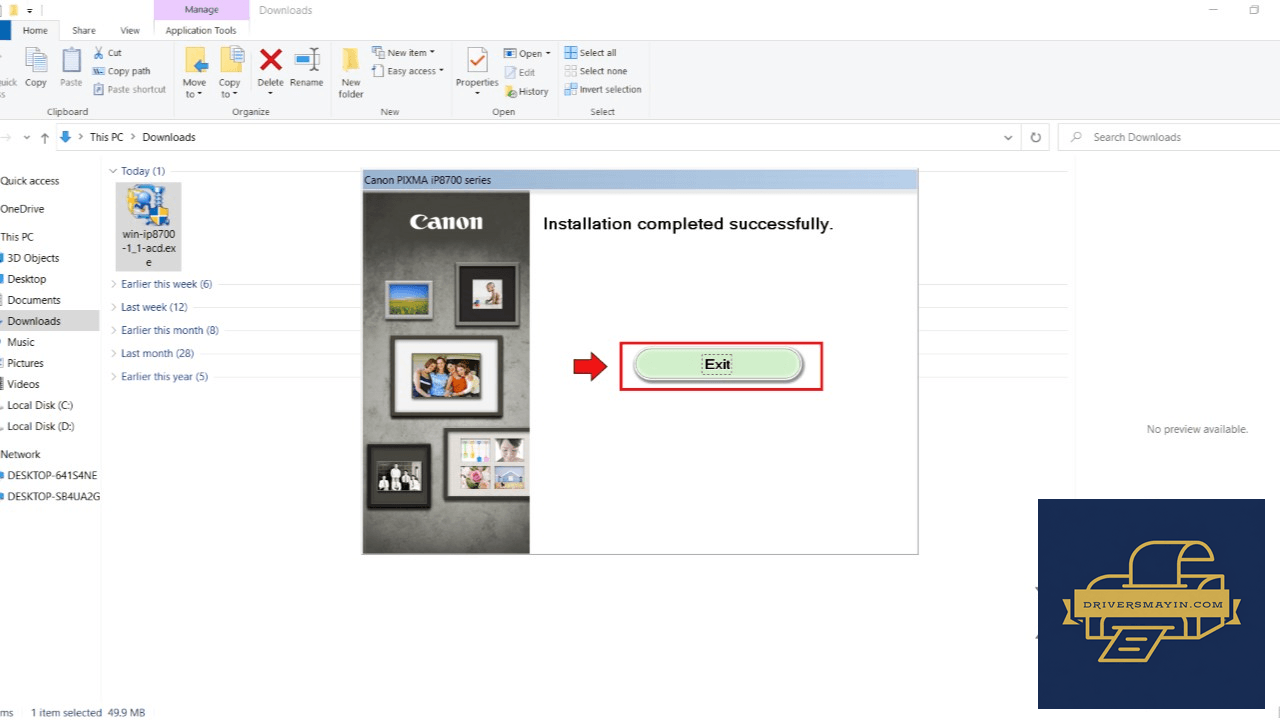Click Invert selection in the ribbon
The height and width of the screenshot is (720, 1280).
tap(603, 89)
